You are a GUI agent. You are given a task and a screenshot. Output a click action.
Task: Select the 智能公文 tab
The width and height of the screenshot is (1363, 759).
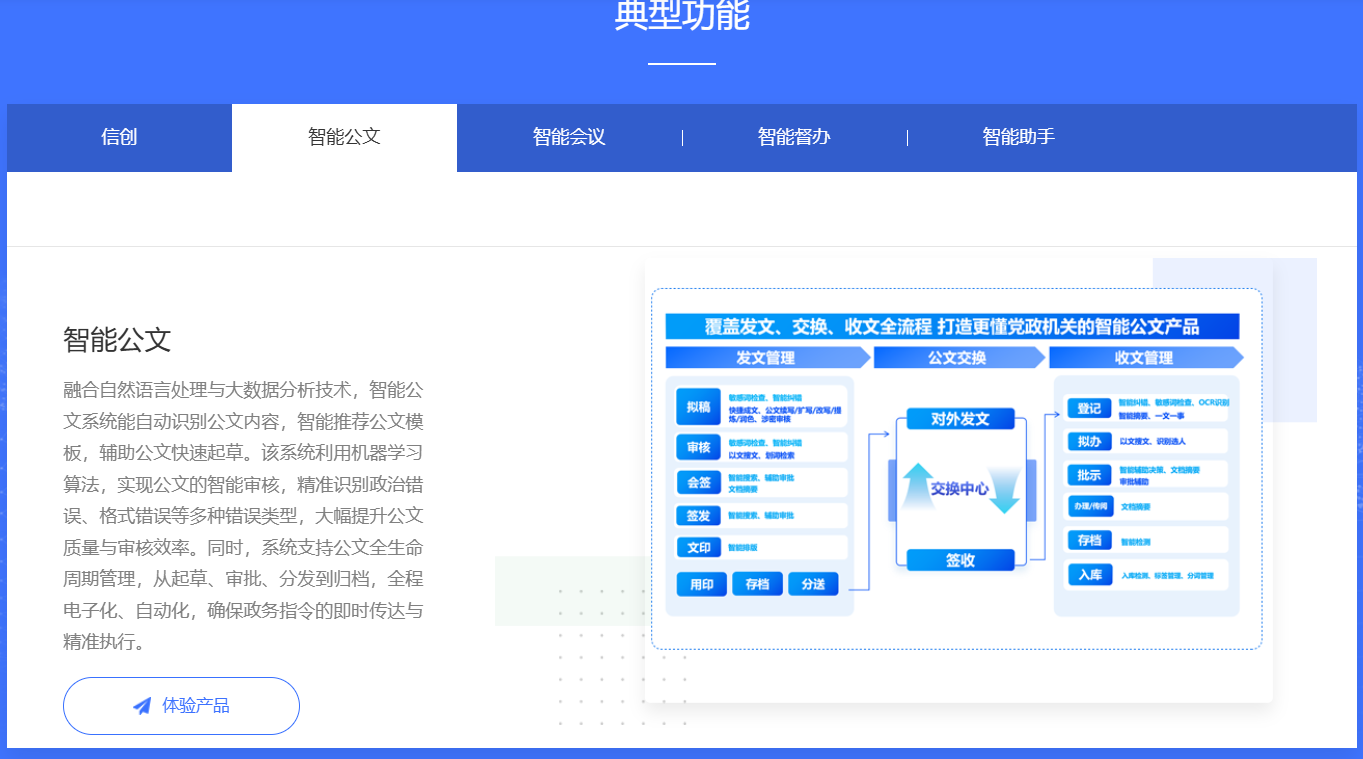pos(344,138)
